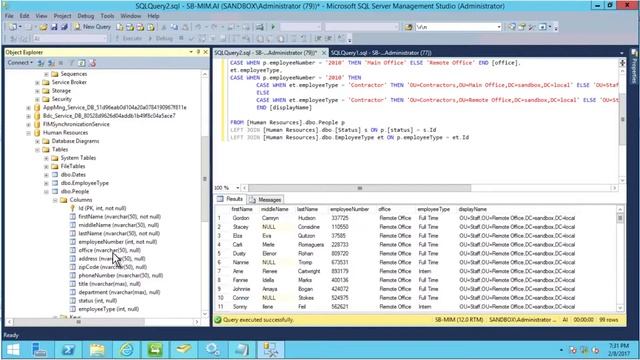
Task: Click the Find in Files icon left of the find box
Action: click(408, 27)
